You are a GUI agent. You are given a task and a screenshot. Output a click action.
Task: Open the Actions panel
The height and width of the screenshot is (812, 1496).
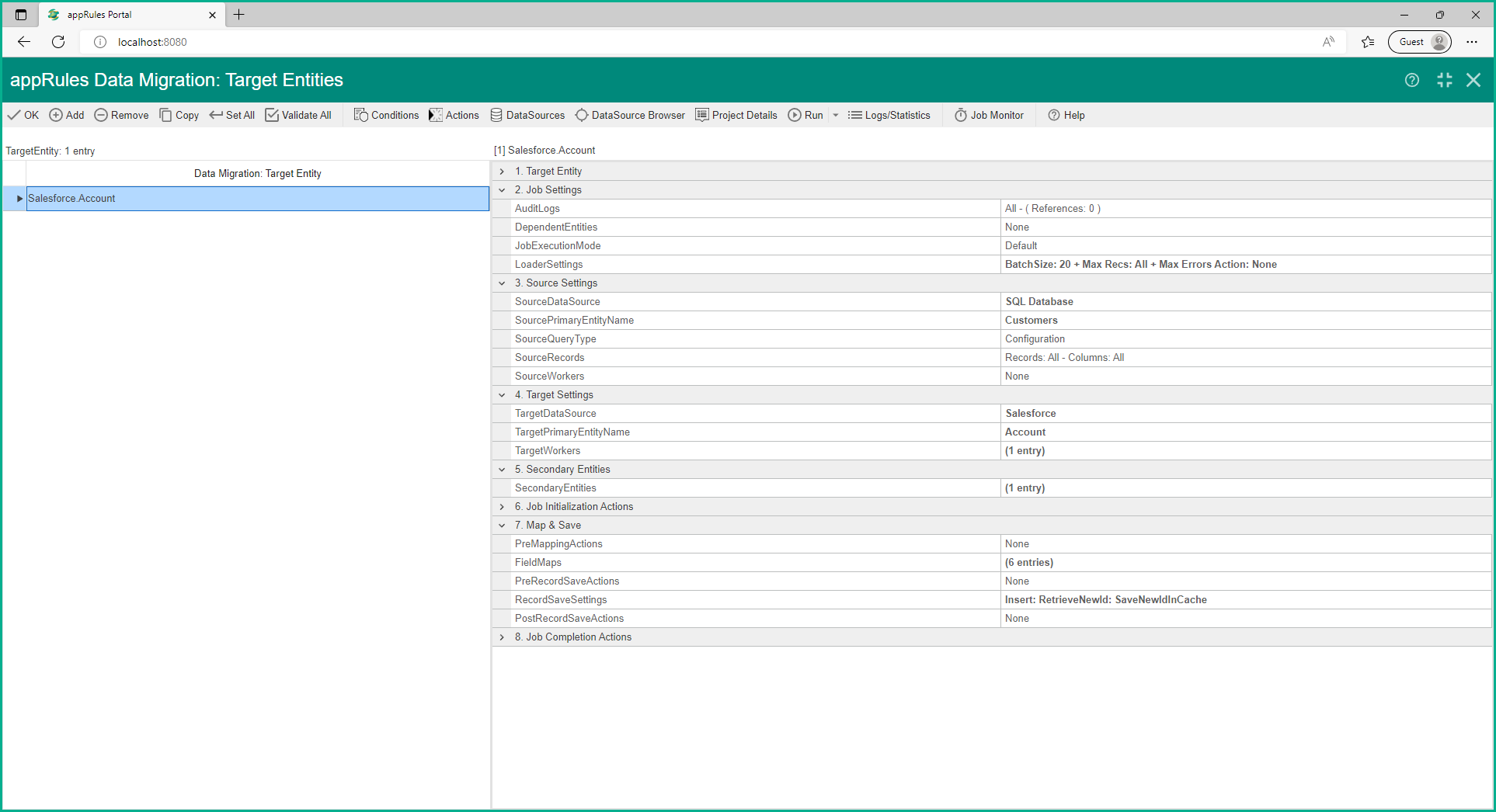click(454, 115)
